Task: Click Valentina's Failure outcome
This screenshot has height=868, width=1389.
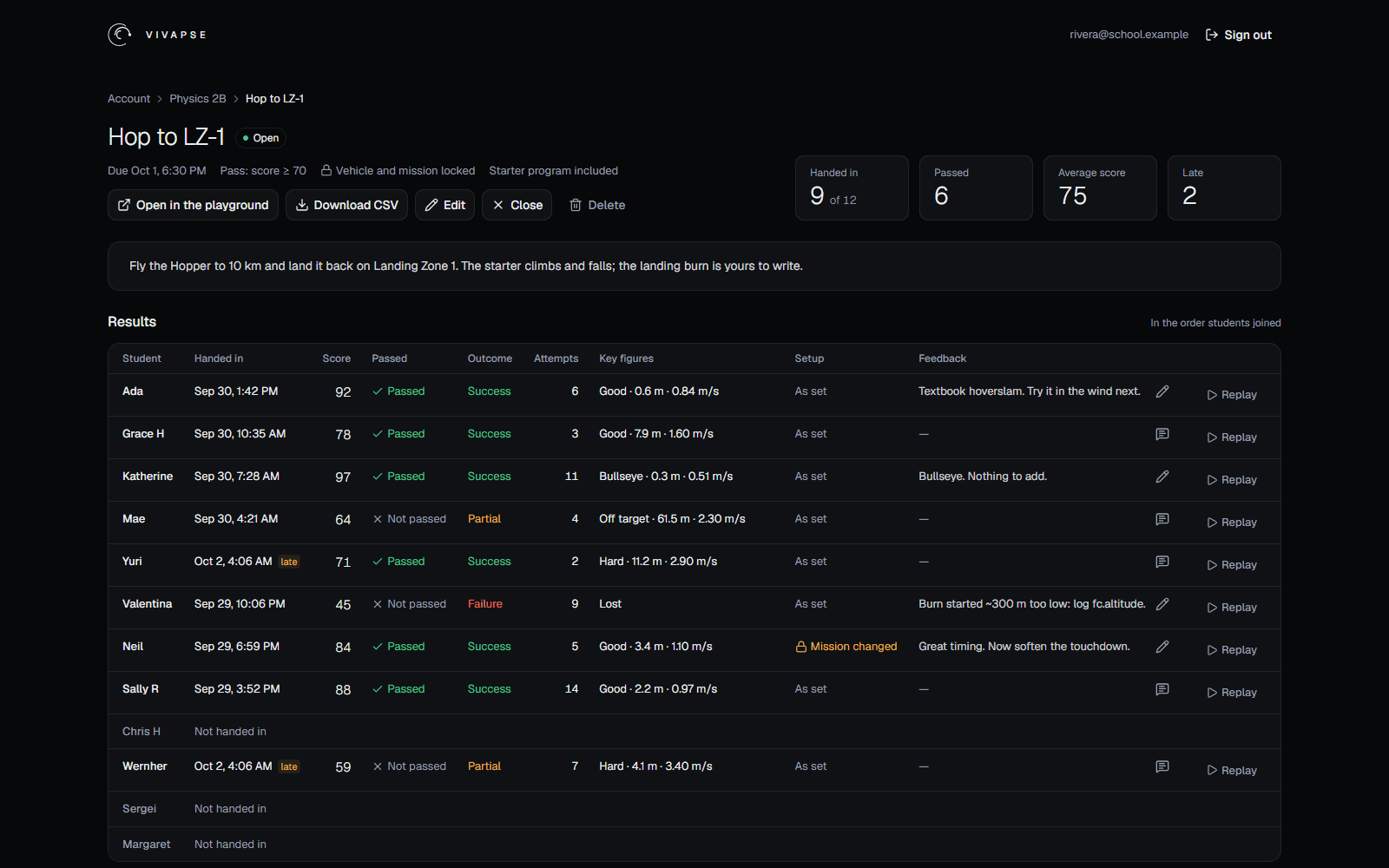Action: [485, 604]
